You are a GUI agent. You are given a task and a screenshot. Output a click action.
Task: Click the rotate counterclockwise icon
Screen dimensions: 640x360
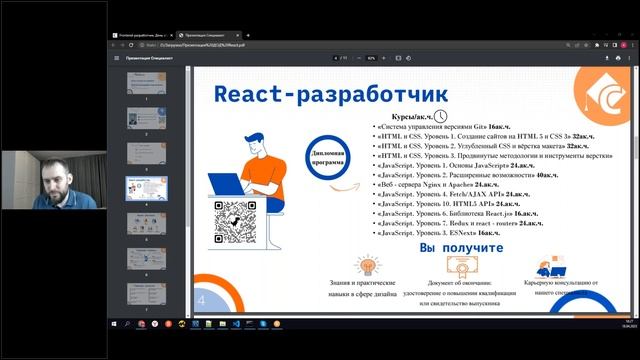(x=409, y=58)
